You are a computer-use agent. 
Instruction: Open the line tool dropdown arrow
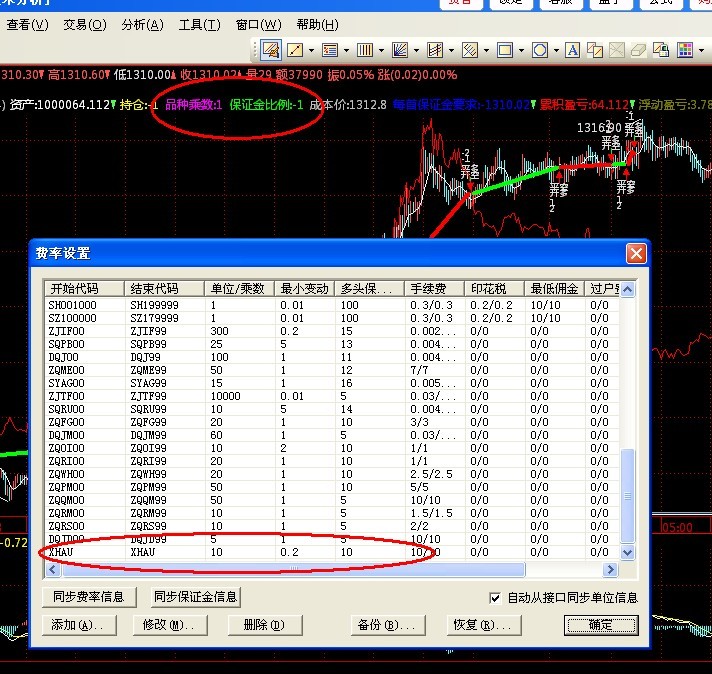pyautogui.click(x=312, y=50)
